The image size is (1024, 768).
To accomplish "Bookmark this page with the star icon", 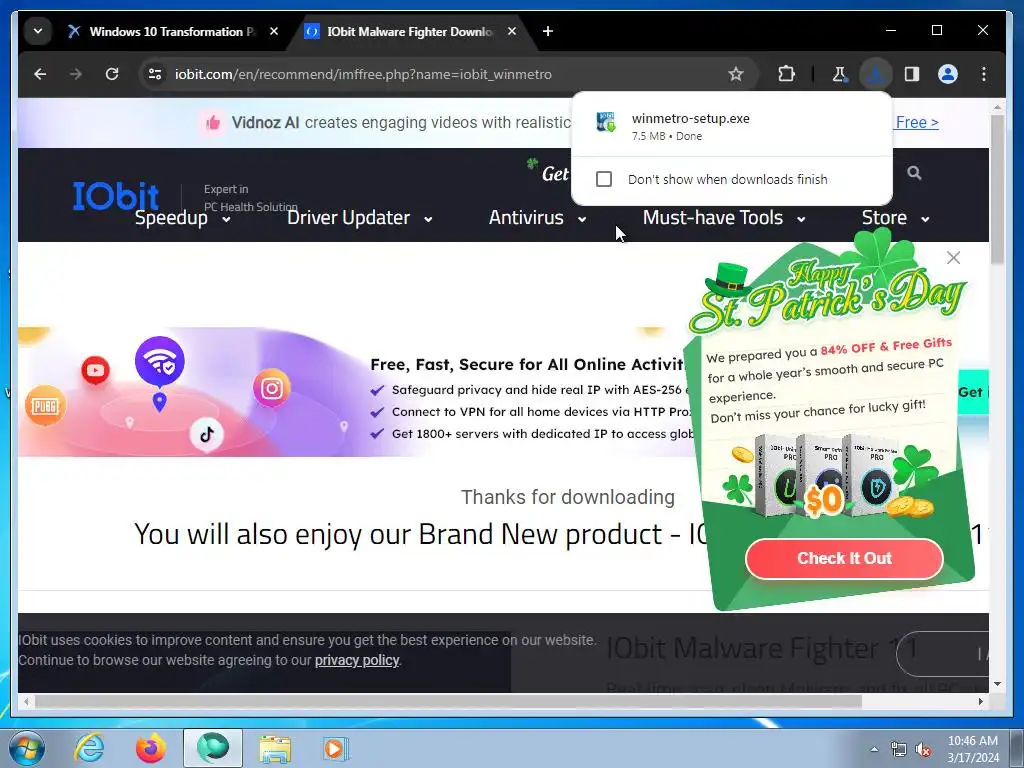I will 736,74.
